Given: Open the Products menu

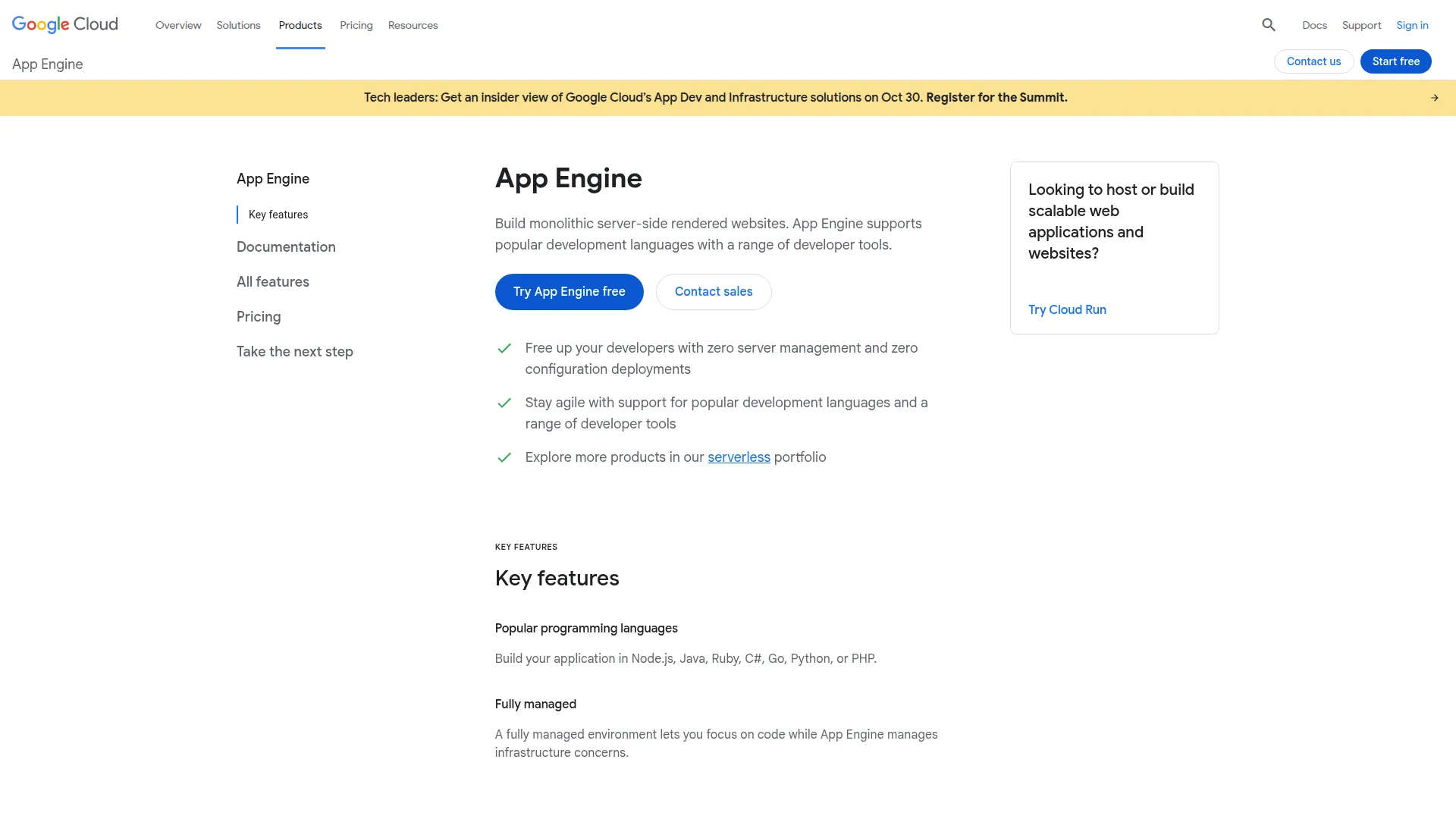Looking at the screenshot, I should coord(300,25).
